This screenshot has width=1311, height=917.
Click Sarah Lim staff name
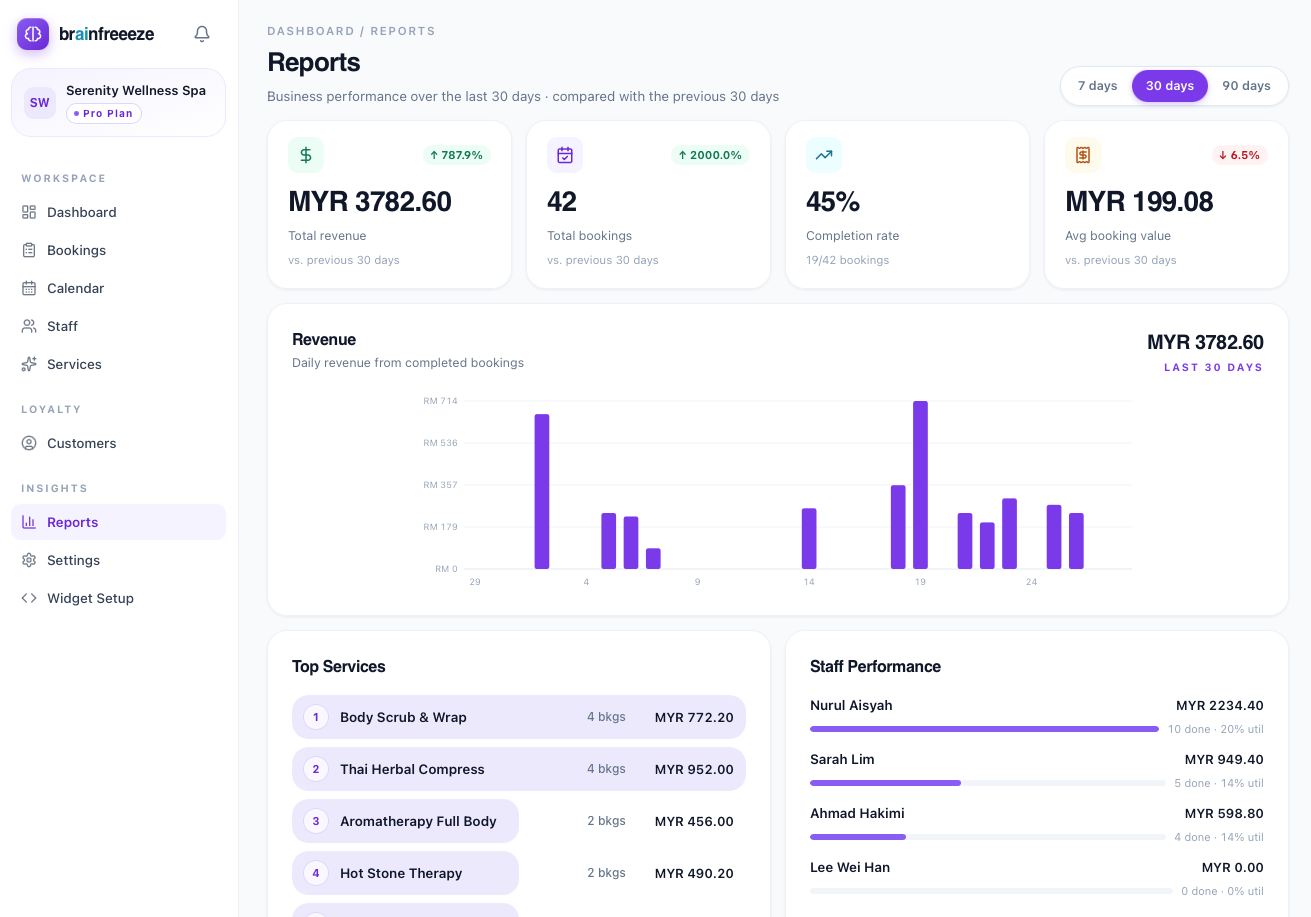tap(842, 759)
